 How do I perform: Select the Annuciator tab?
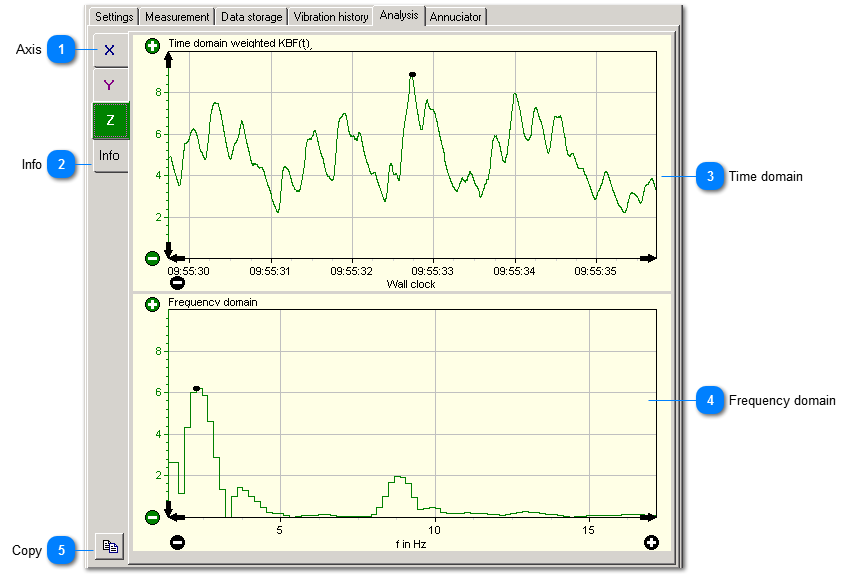(x=456, y=17)
